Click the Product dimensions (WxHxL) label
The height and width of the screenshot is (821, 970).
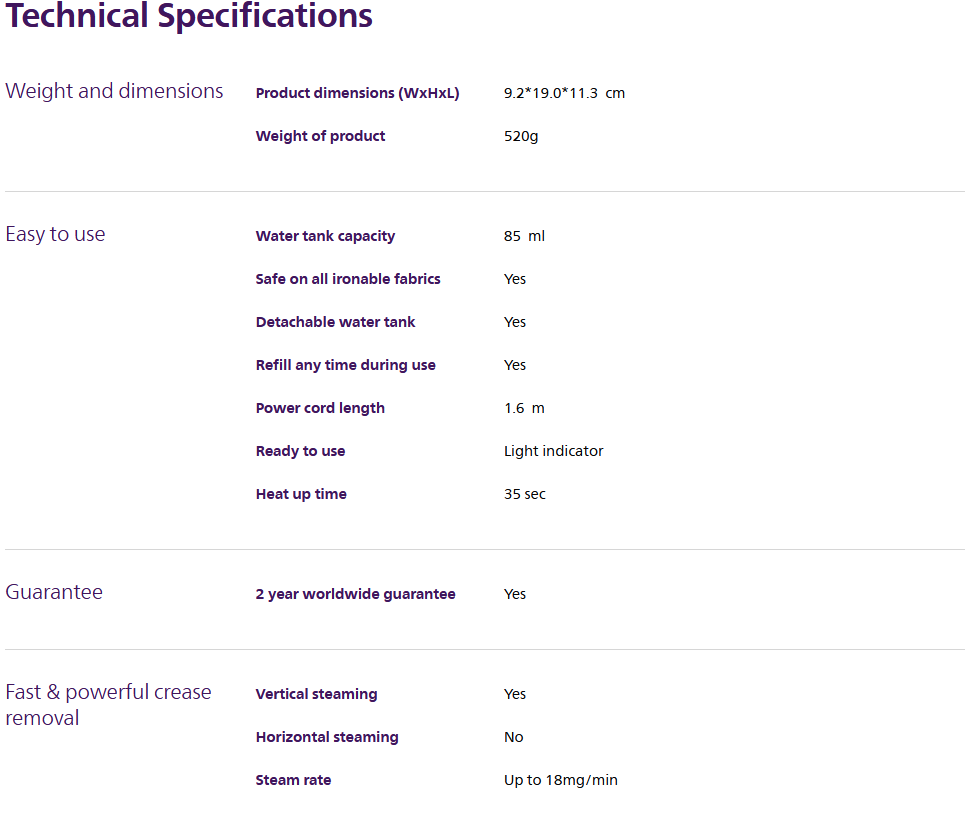coord(357,93)
